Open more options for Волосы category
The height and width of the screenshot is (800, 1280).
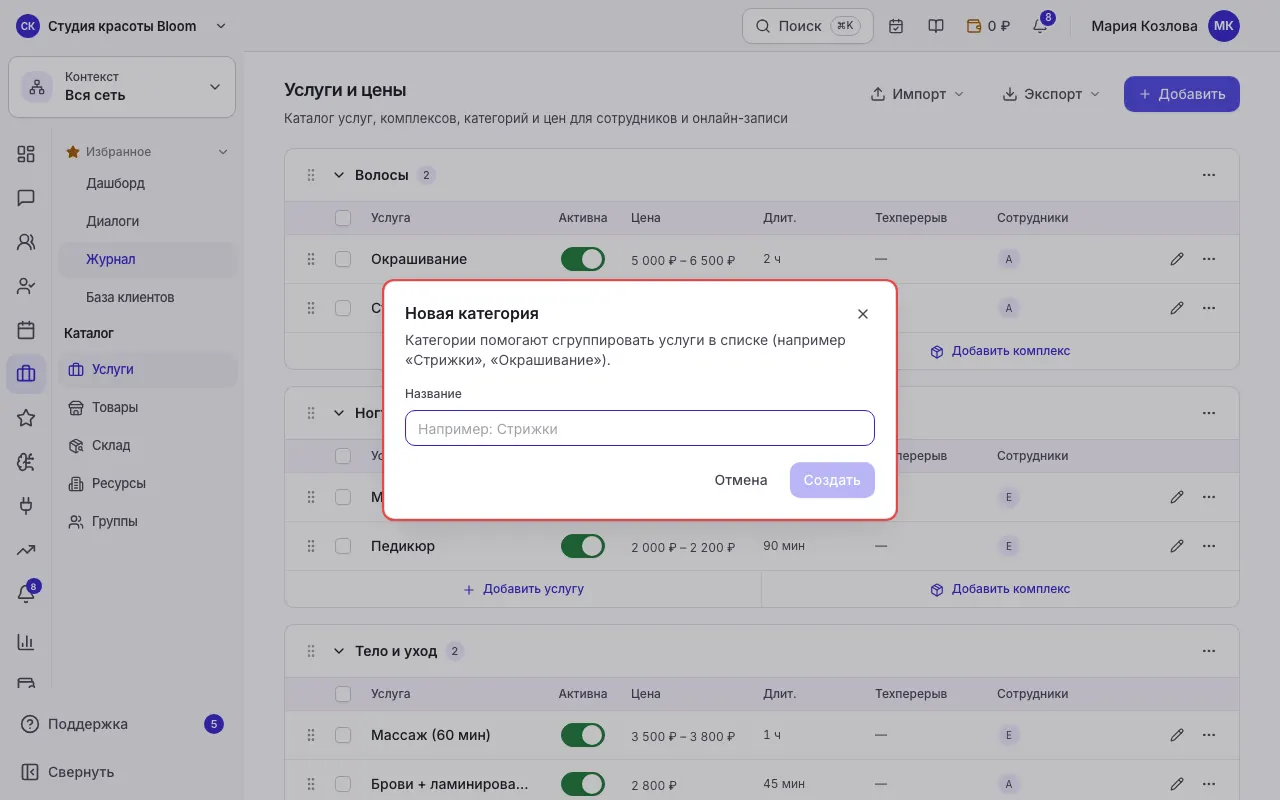(x=1209, y=175)
